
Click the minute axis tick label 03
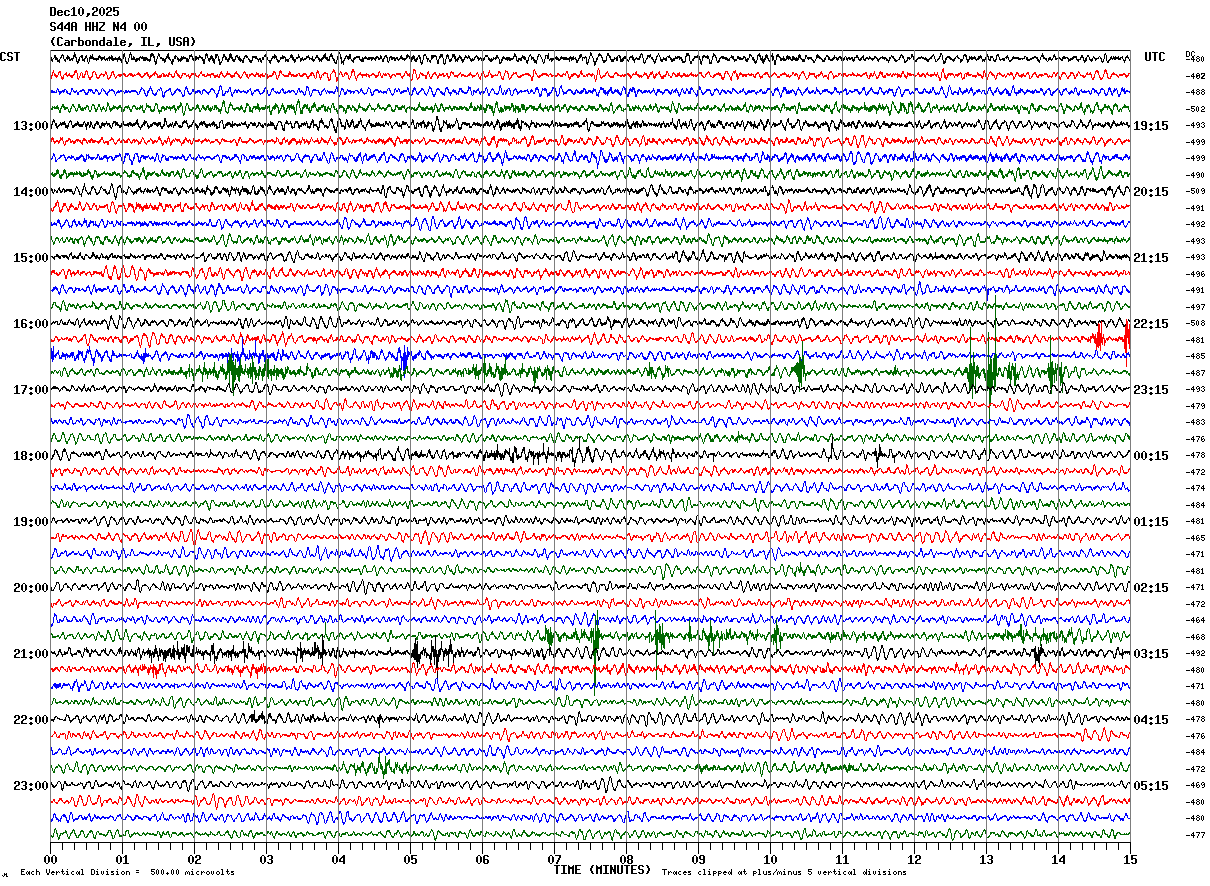point(266,858)
